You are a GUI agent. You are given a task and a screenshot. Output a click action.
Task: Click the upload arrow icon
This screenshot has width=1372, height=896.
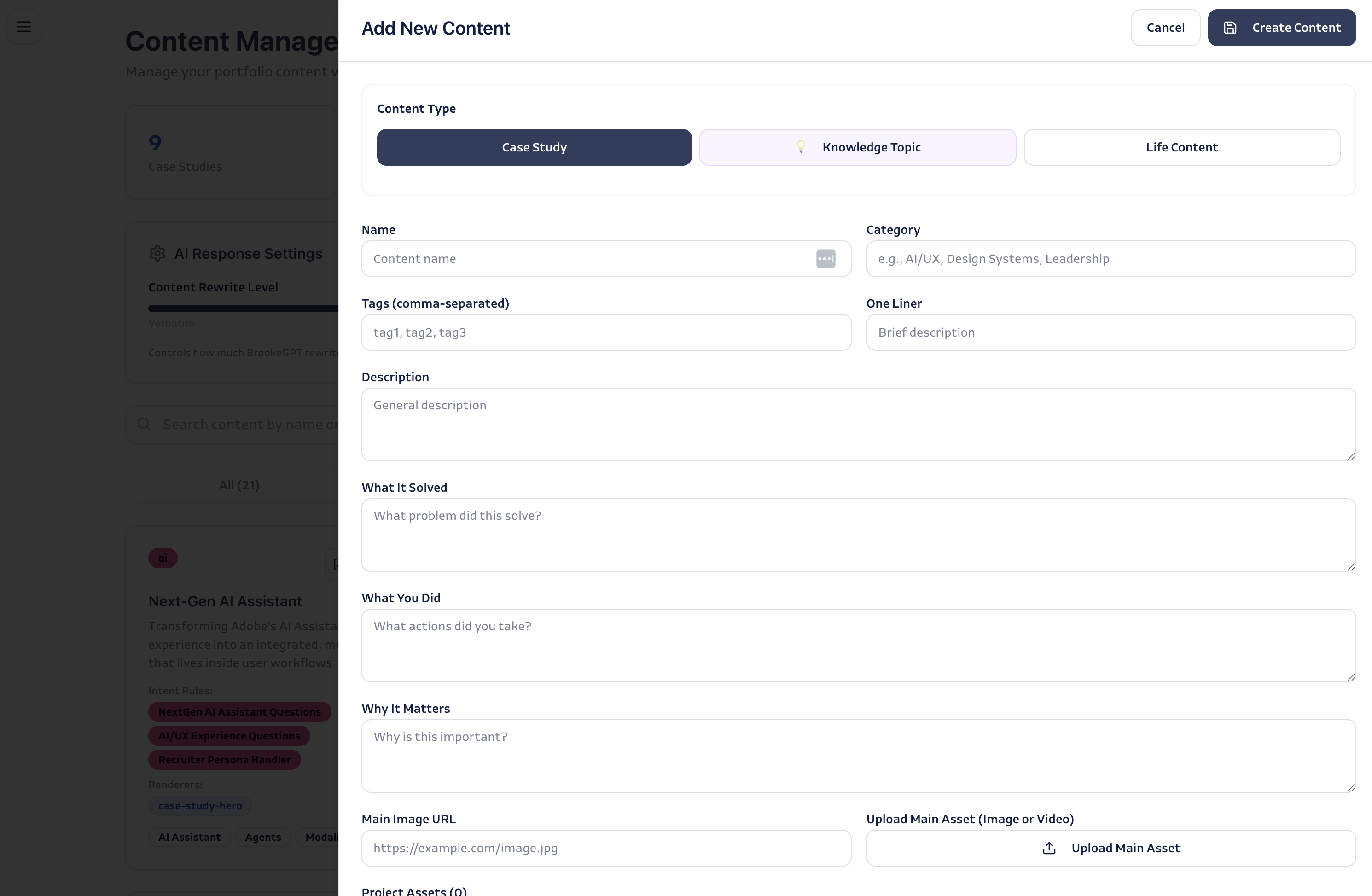1049,848
